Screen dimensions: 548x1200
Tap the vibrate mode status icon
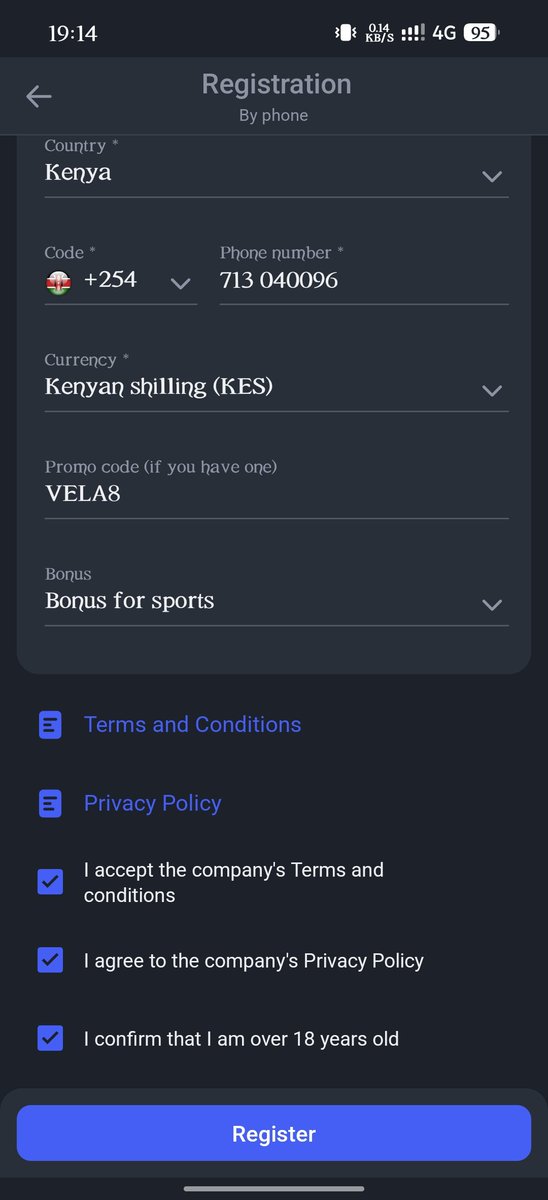coord(345,33)
